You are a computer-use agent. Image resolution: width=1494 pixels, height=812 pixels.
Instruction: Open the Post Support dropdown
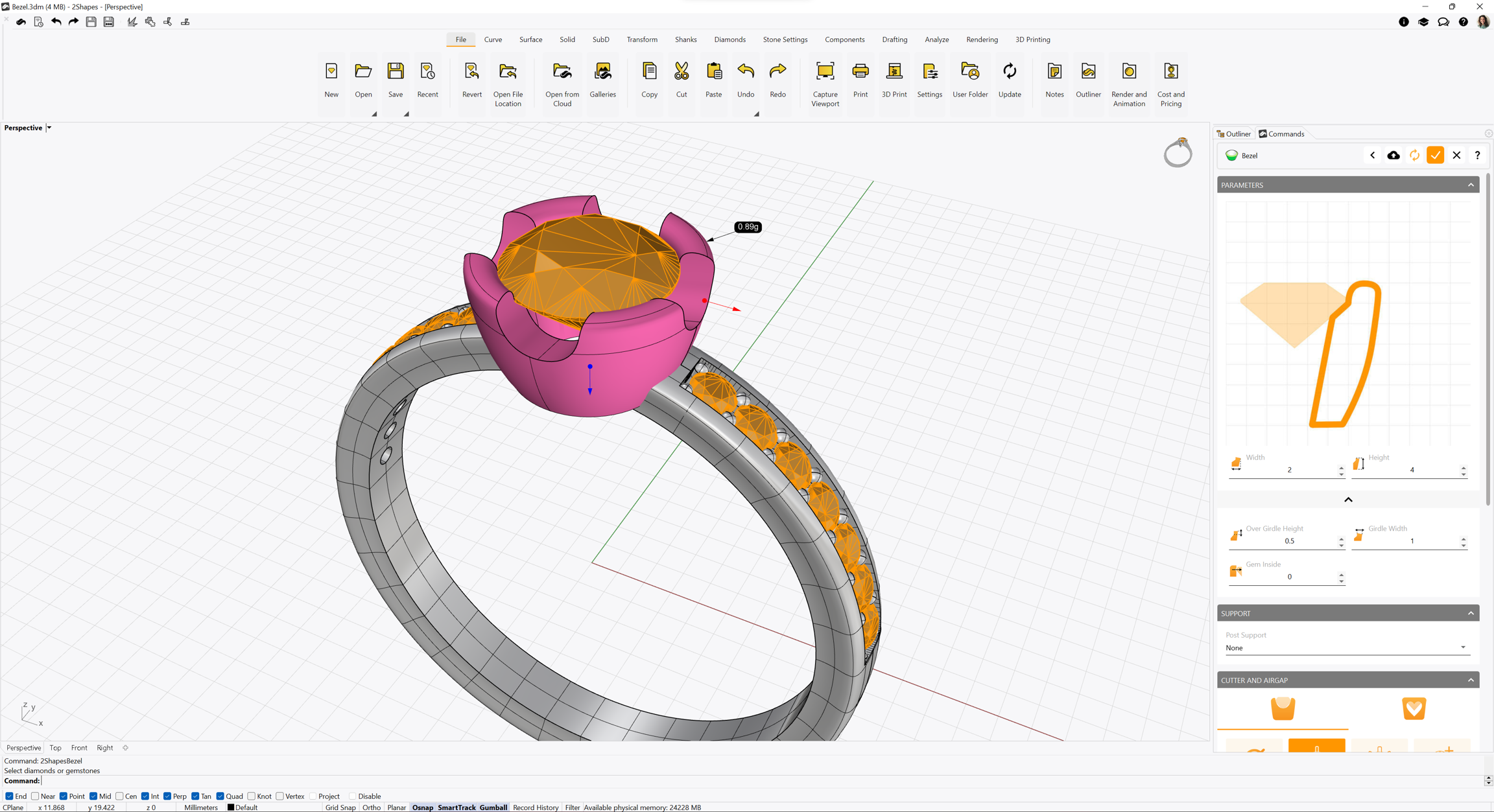pyautogui.click(x=1345, y=648)
